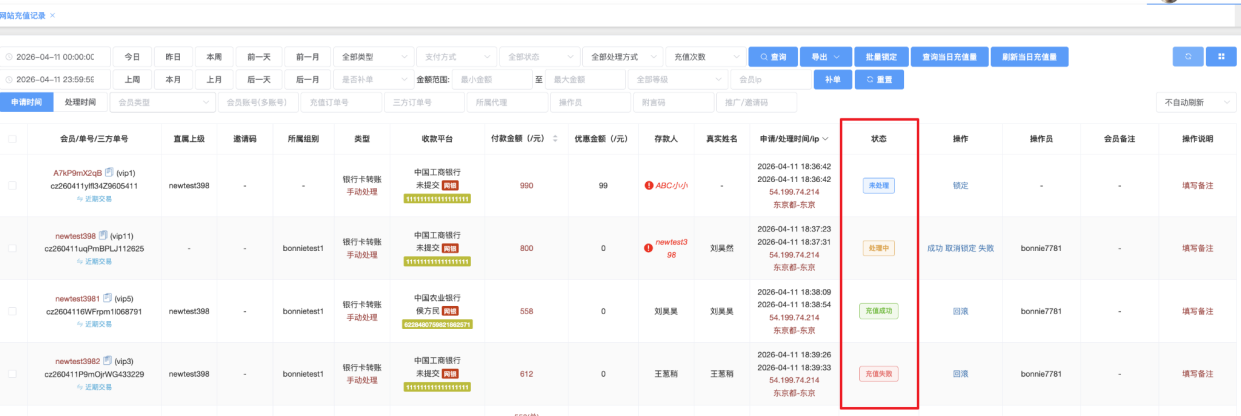1241x416 pixels.
Task: Open the grid column settings icon button
Action: [x=1220, y=57]
